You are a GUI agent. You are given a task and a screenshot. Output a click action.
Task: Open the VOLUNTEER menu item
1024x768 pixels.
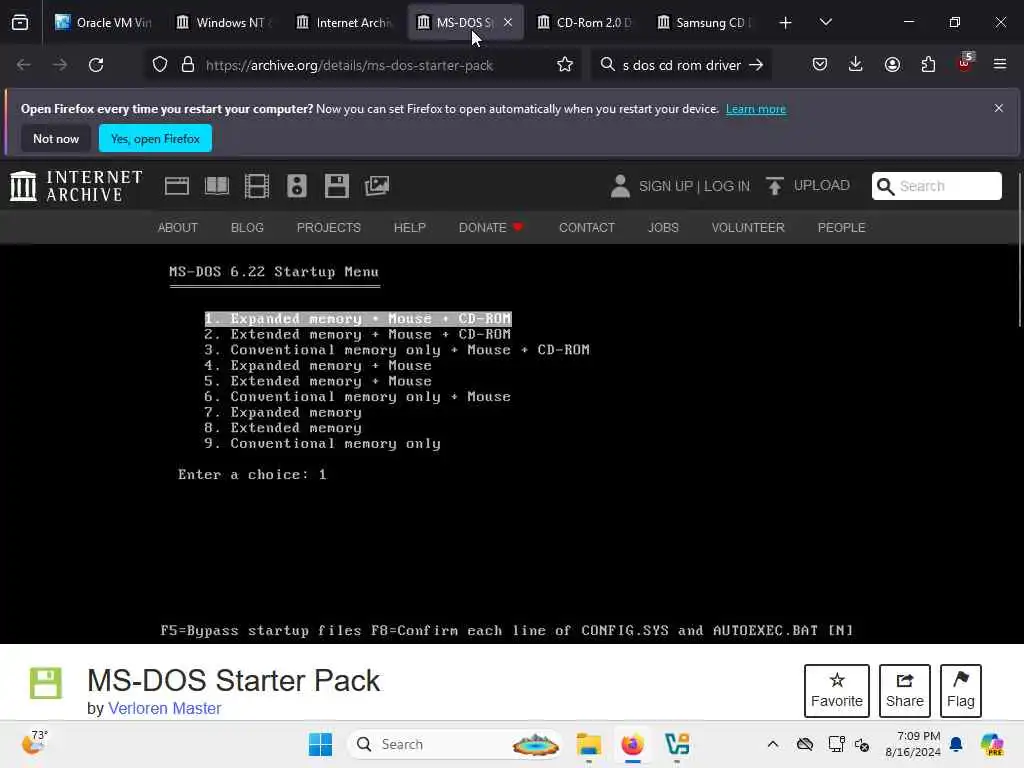(748, 227)
